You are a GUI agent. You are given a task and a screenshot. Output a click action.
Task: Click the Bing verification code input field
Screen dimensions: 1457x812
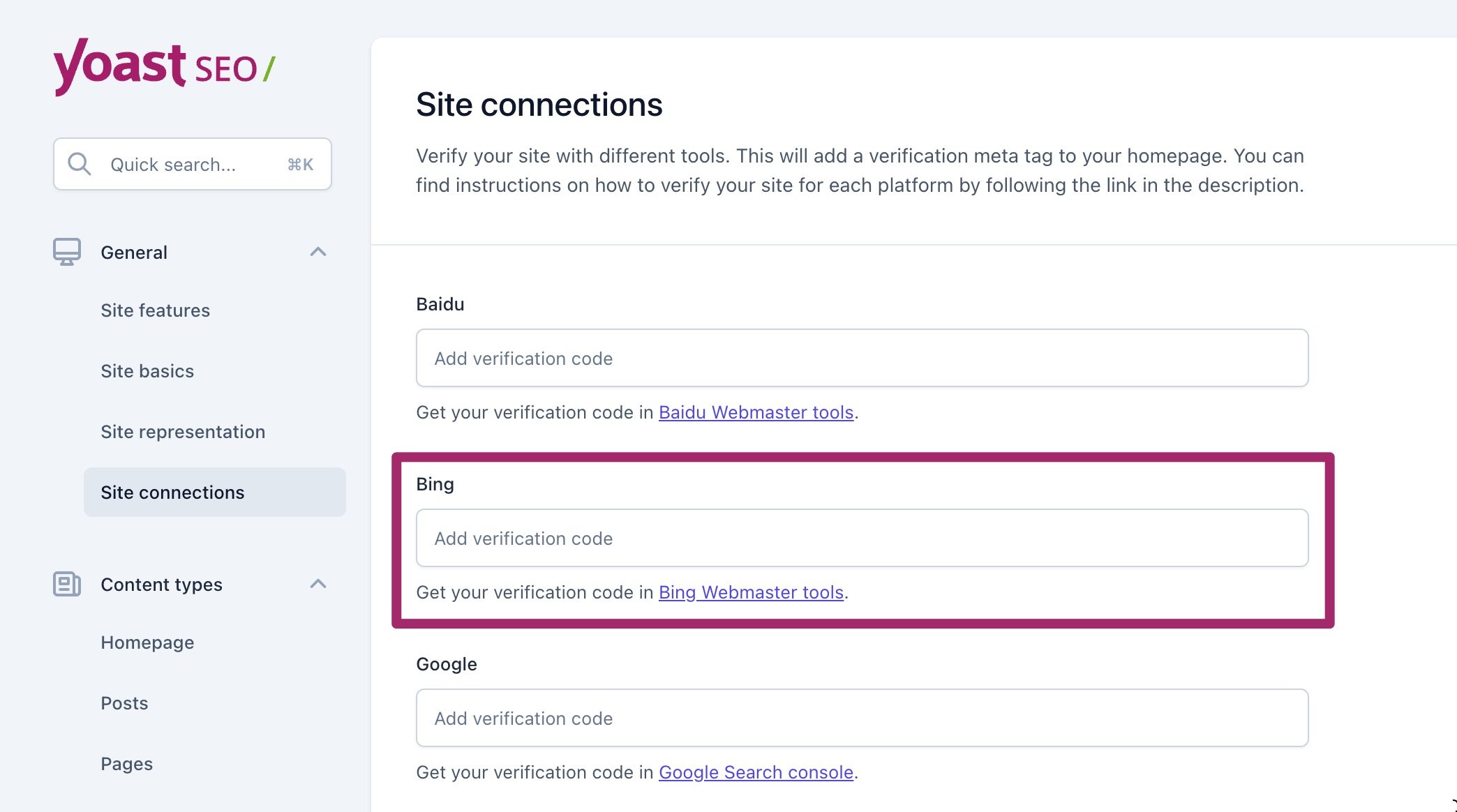862,537
